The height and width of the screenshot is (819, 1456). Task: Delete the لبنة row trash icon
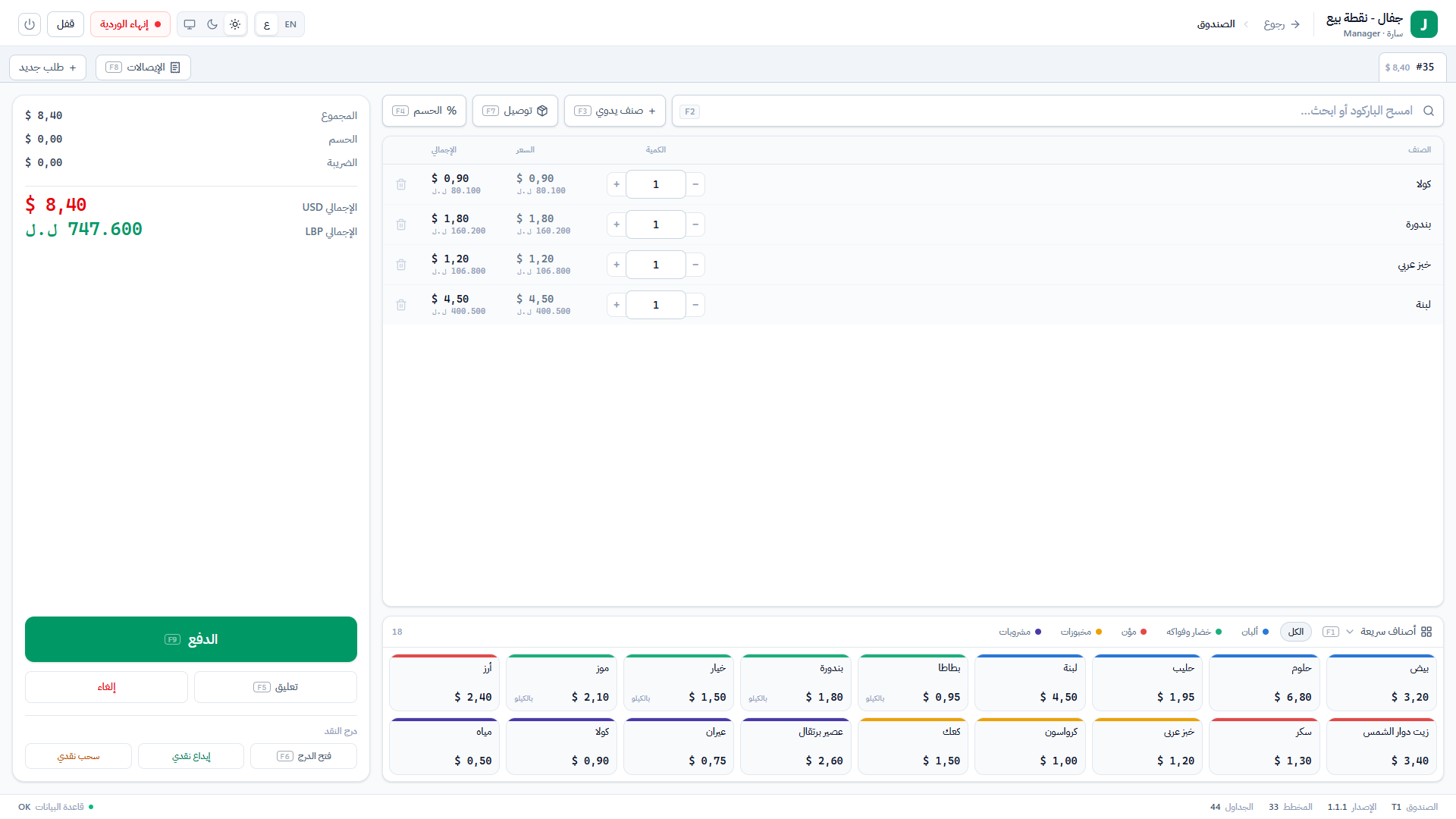coord(401,305)
